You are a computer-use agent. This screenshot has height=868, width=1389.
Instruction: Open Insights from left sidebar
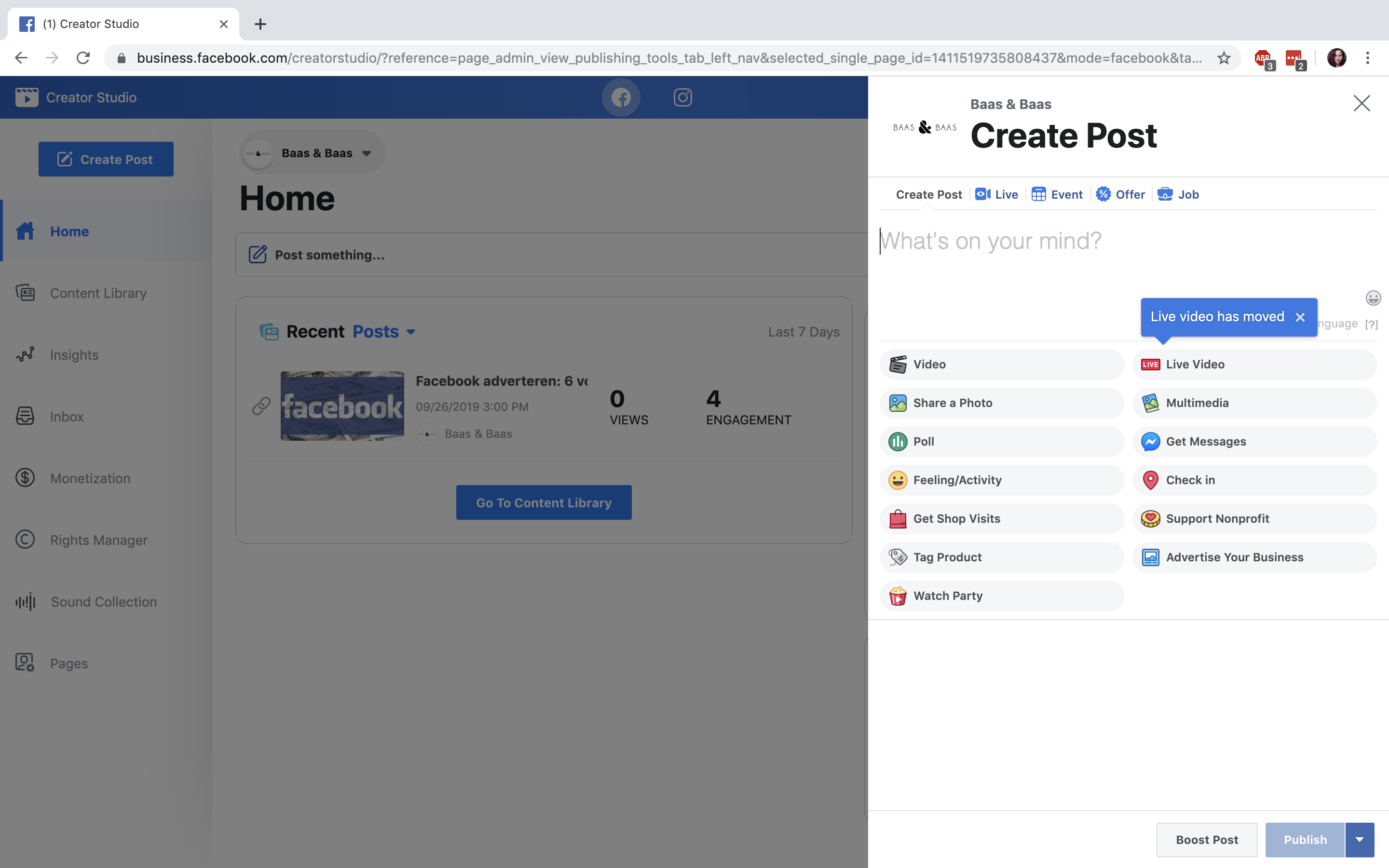pos(74,354)
